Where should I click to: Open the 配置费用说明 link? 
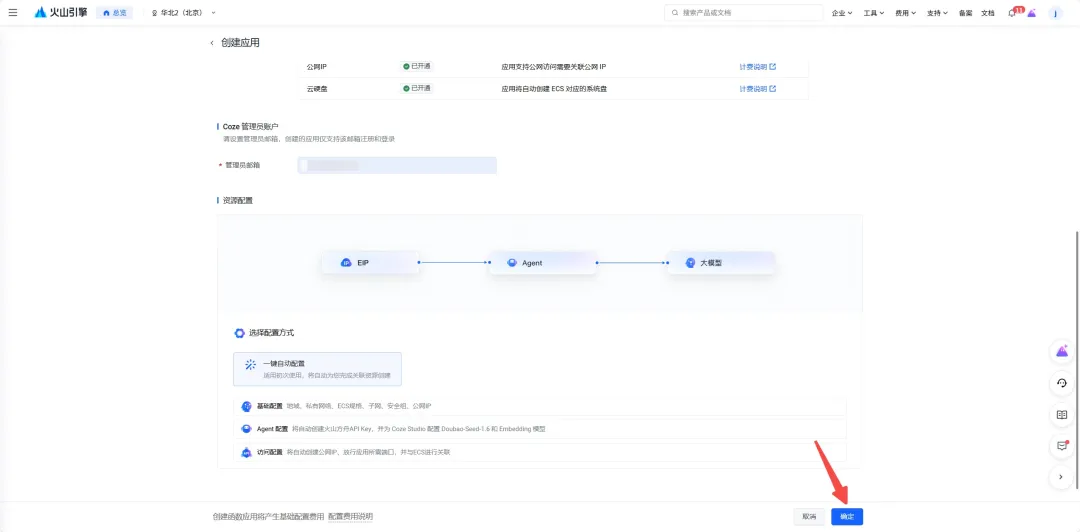pos(350,517)
